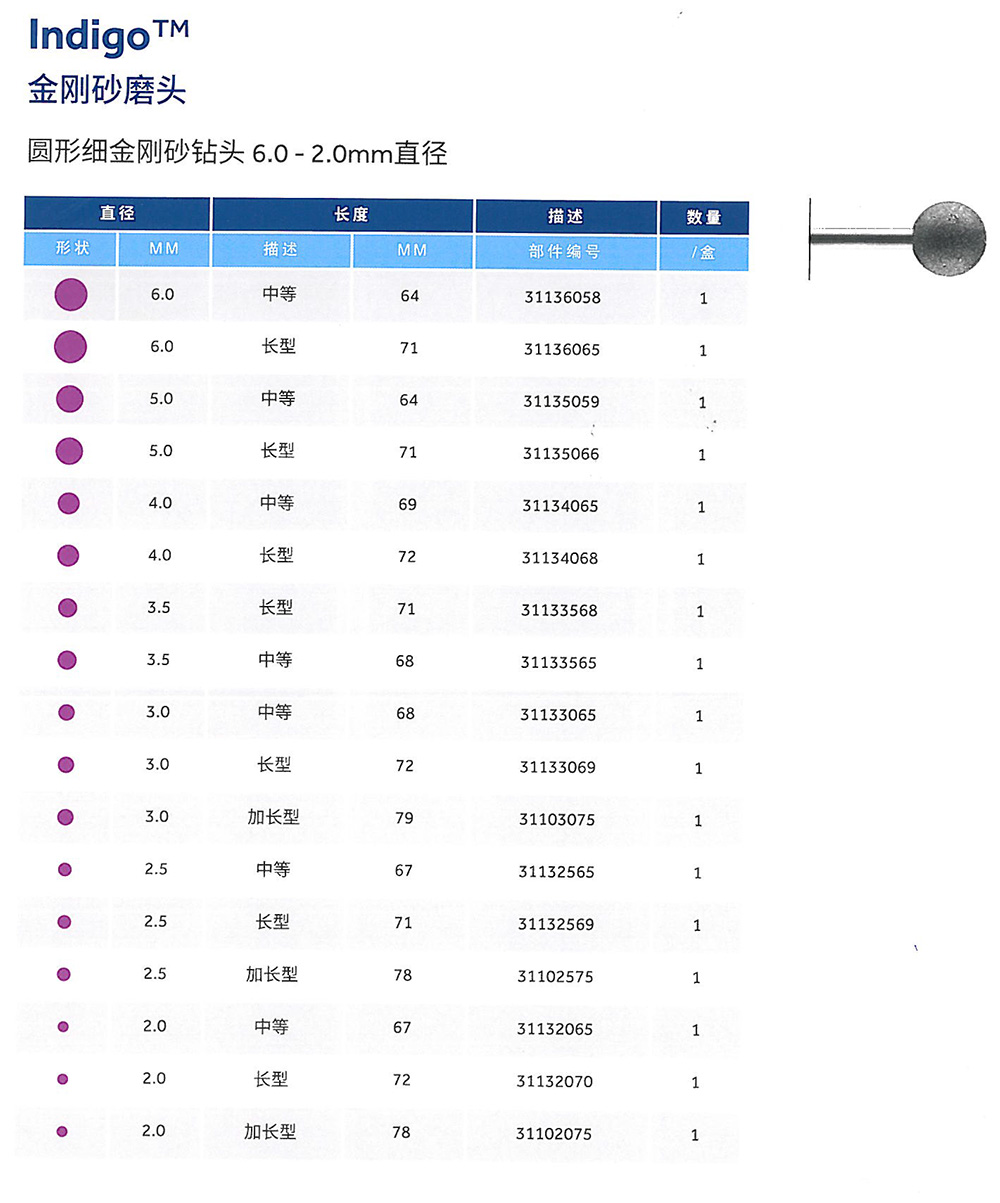The image size is (1000, 1203).
Task: Click part number 31102075
Action: coord(554,1134)
